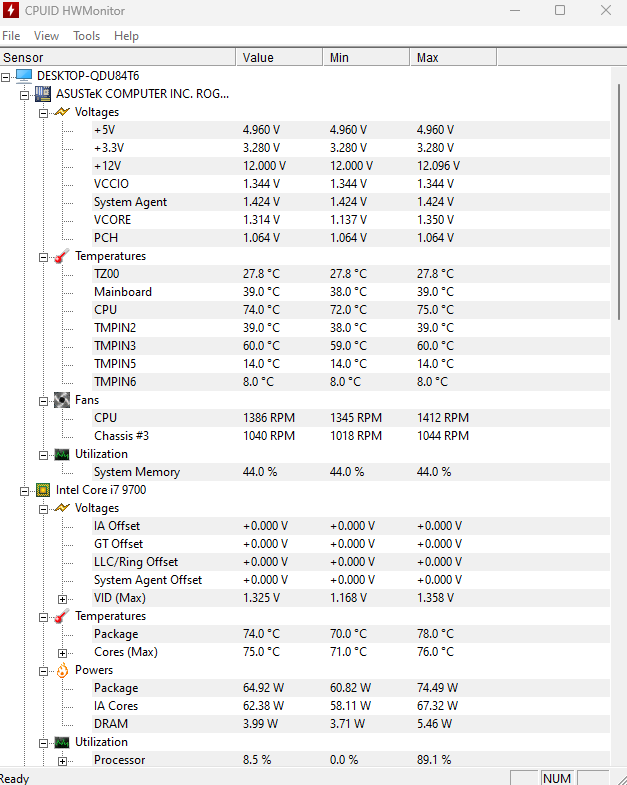
Task: Click the Ready status bar text
Action: pos(14,778)
